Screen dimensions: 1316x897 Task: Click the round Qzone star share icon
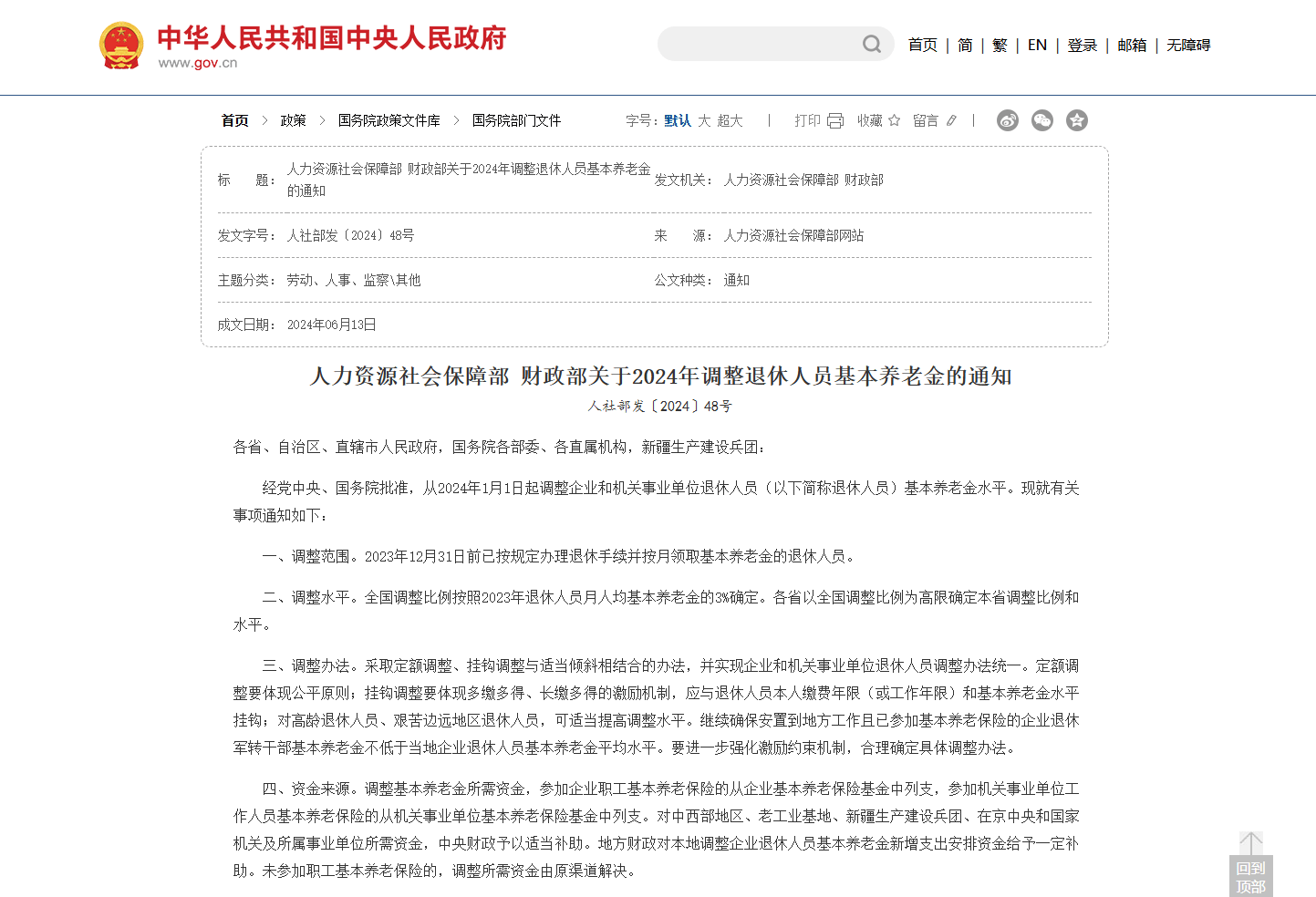[x=1076, y=119]
